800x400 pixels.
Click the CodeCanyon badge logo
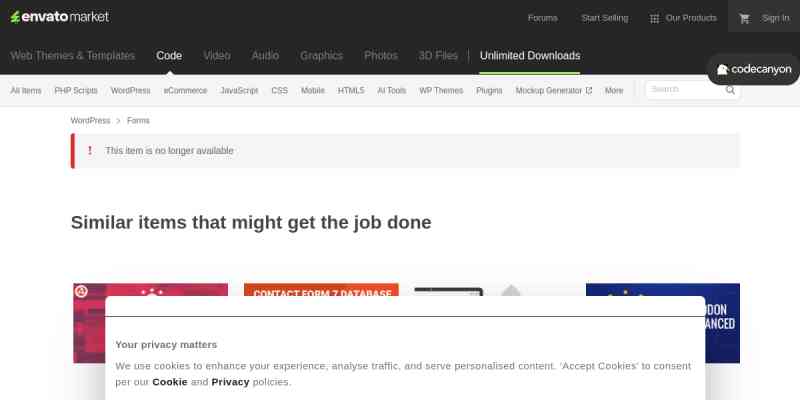[754, 69]
